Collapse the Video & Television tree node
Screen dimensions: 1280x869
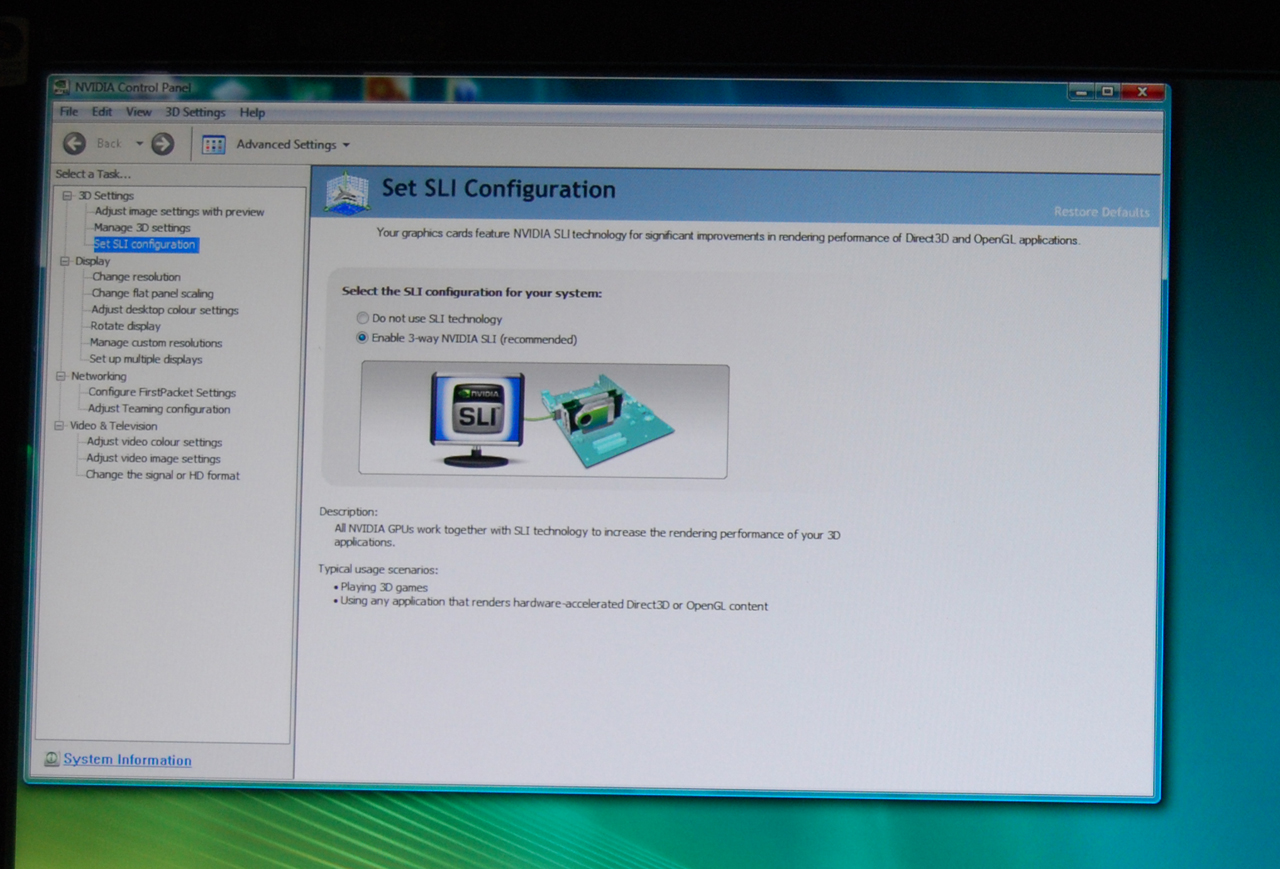(x=59, y=426)
